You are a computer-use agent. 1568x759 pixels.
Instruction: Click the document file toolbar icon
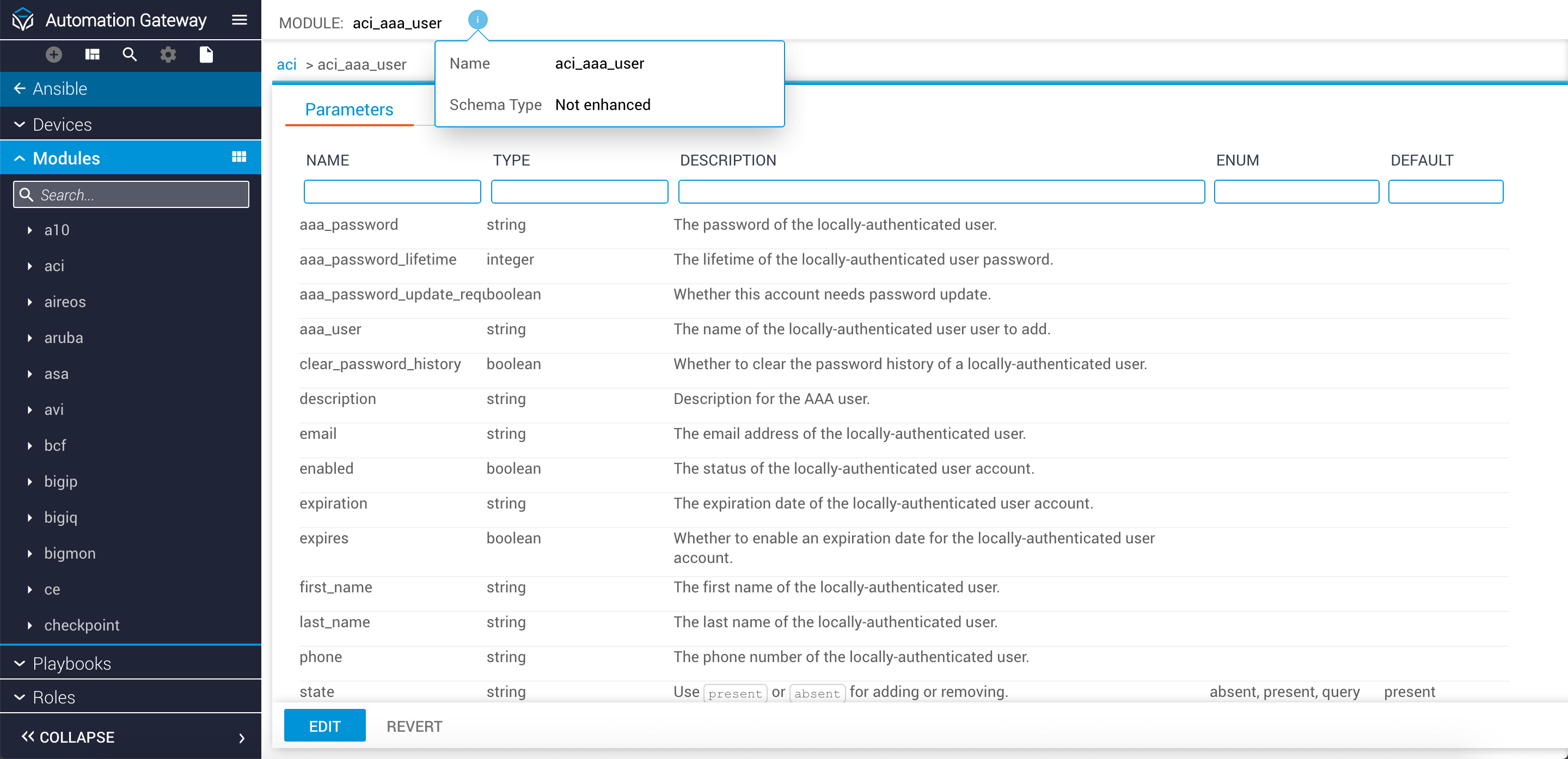(x=206, y=55)
